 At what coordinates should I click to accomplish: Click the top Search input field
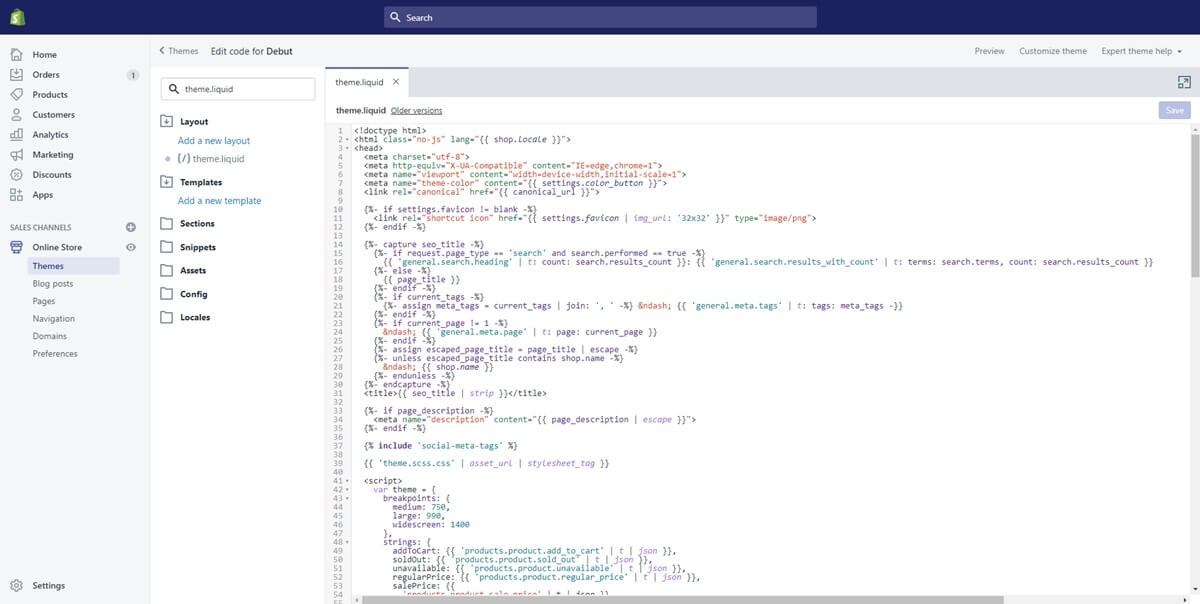600,17
